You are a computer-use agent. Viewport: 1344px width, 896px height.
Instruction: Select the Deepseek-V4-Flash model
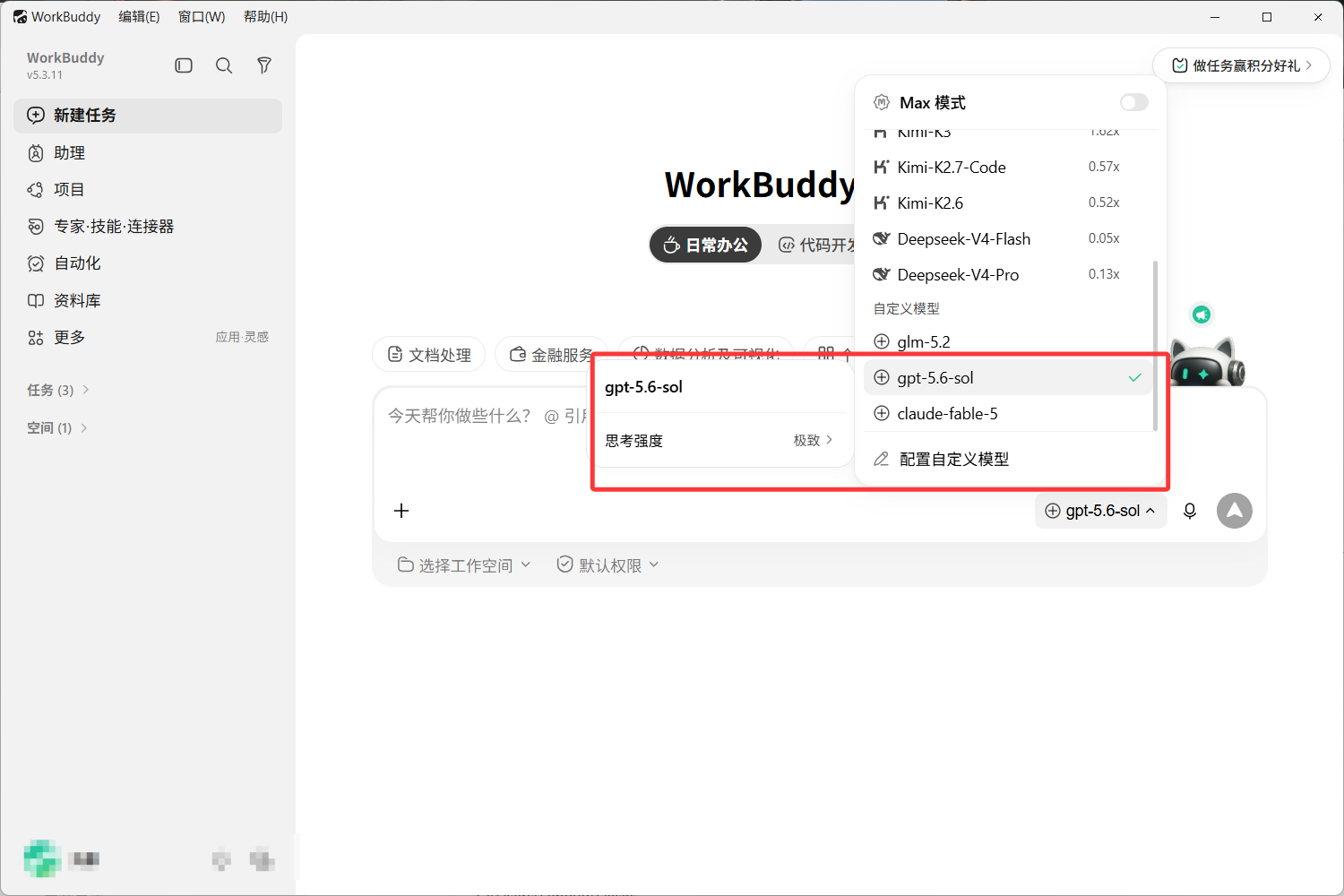coord(1007,238)
